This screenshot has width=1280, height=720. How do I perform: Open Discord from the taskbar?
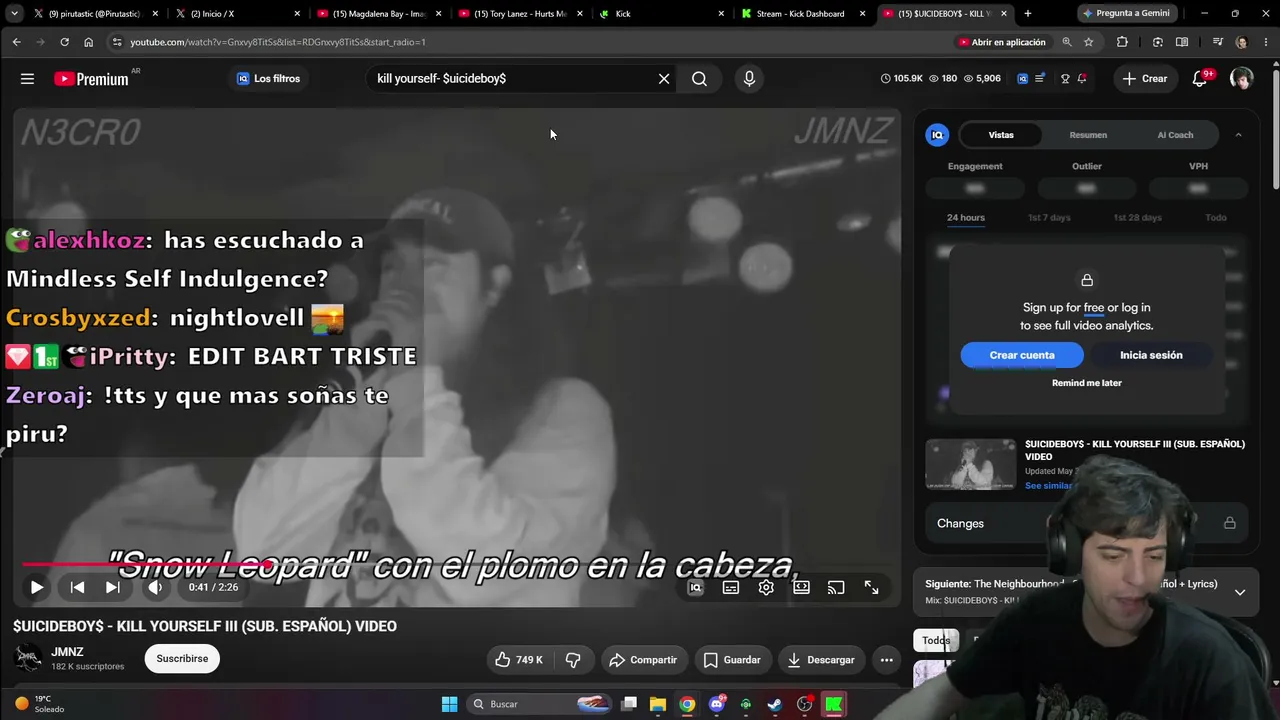click(x=716, y=704)
